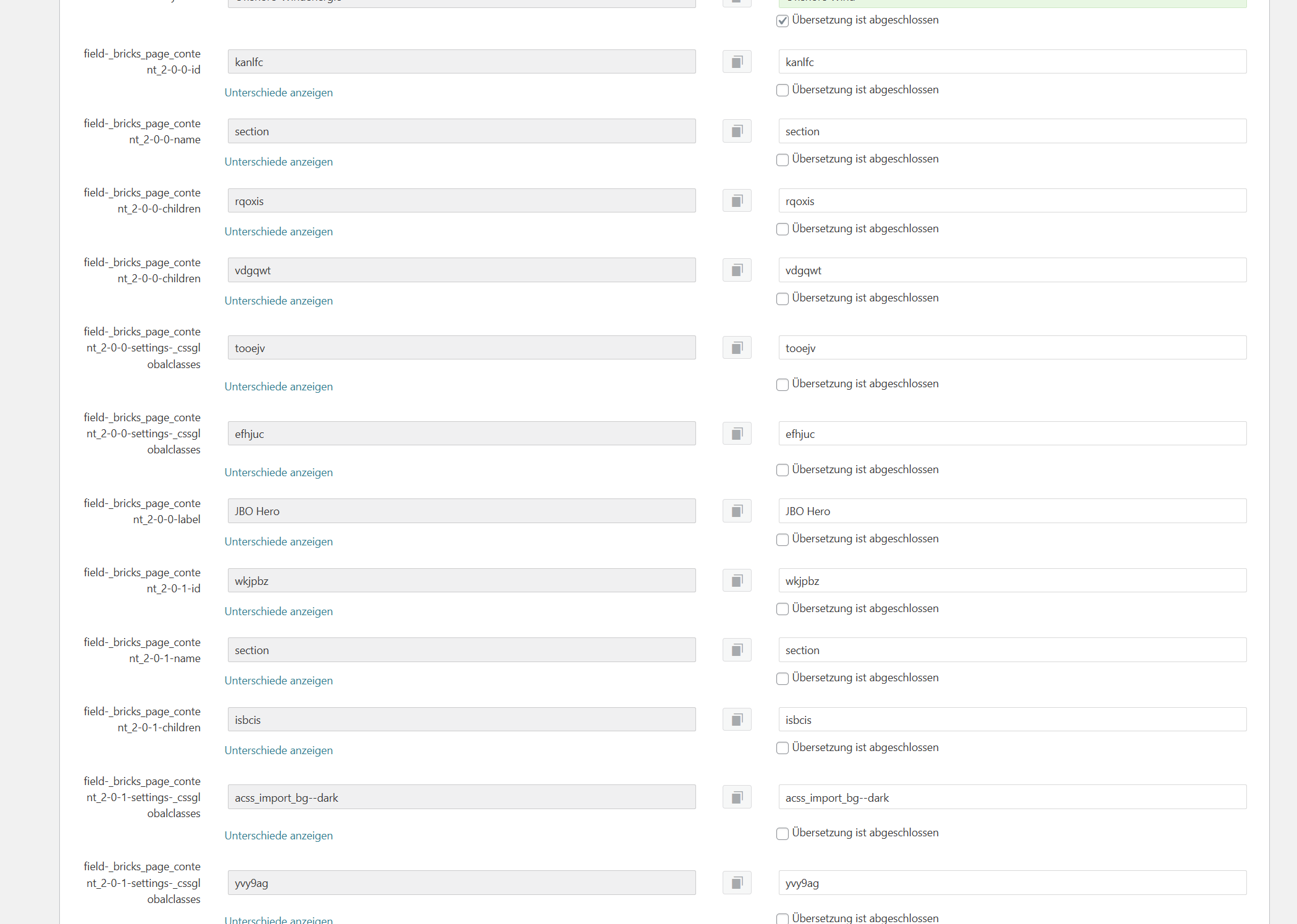
Task: Click copy icon for efhjuc row
Action: [737, 434]
